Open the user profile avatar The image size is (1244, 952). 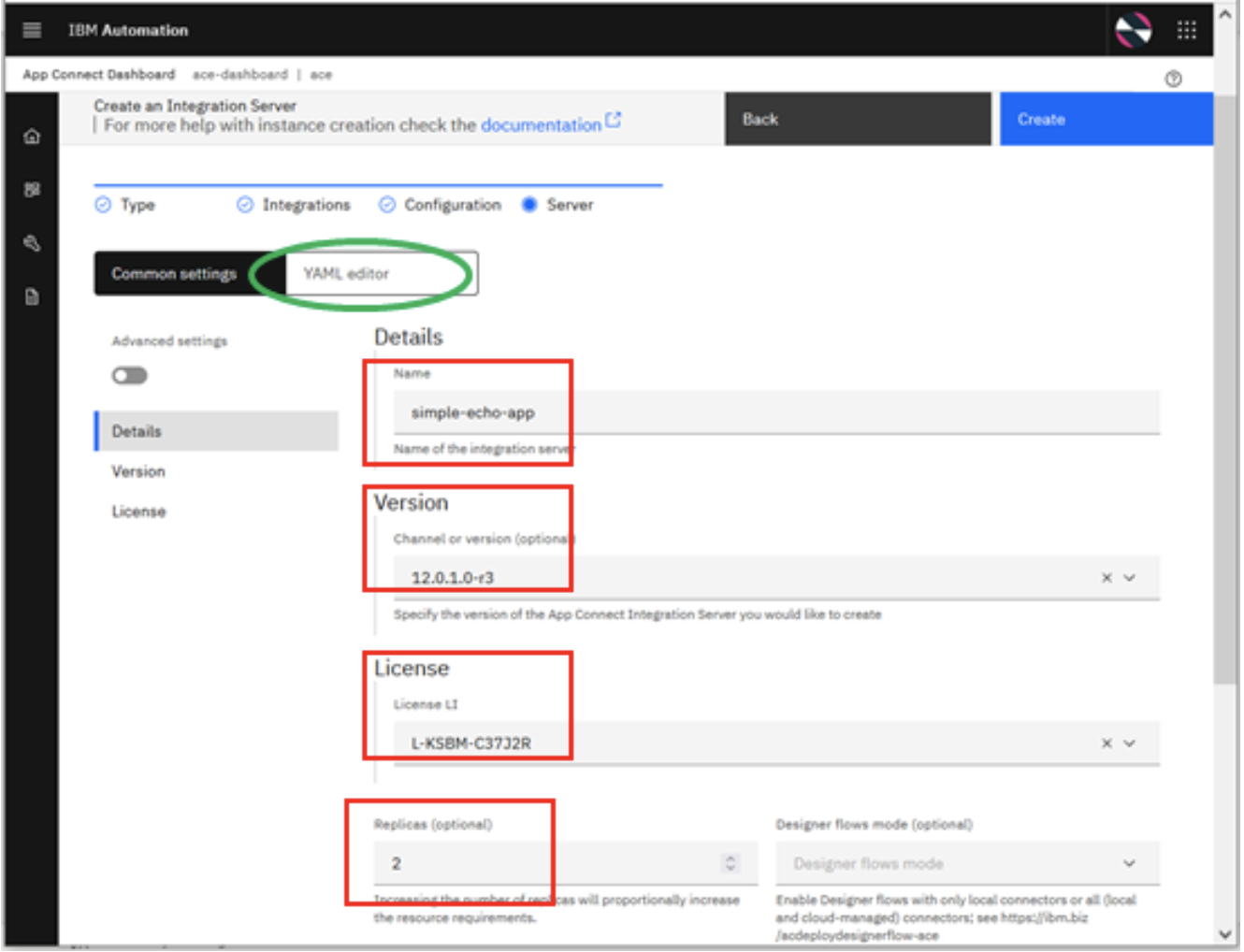1133,30
